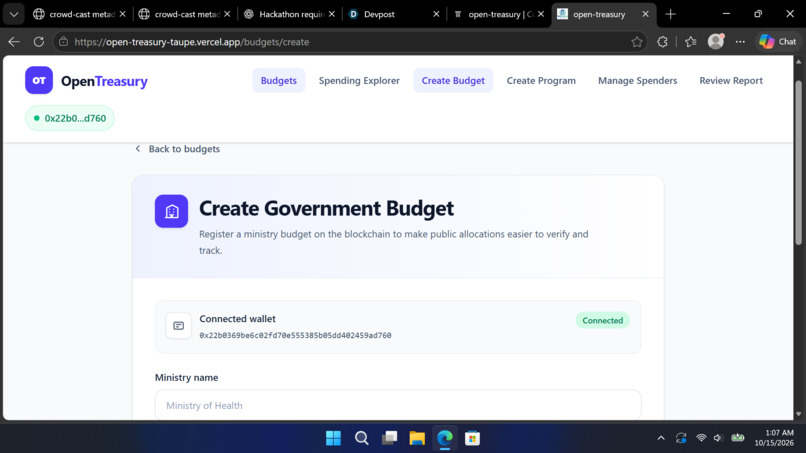Open a new browser tab with the plus icon

pos(670,14)
